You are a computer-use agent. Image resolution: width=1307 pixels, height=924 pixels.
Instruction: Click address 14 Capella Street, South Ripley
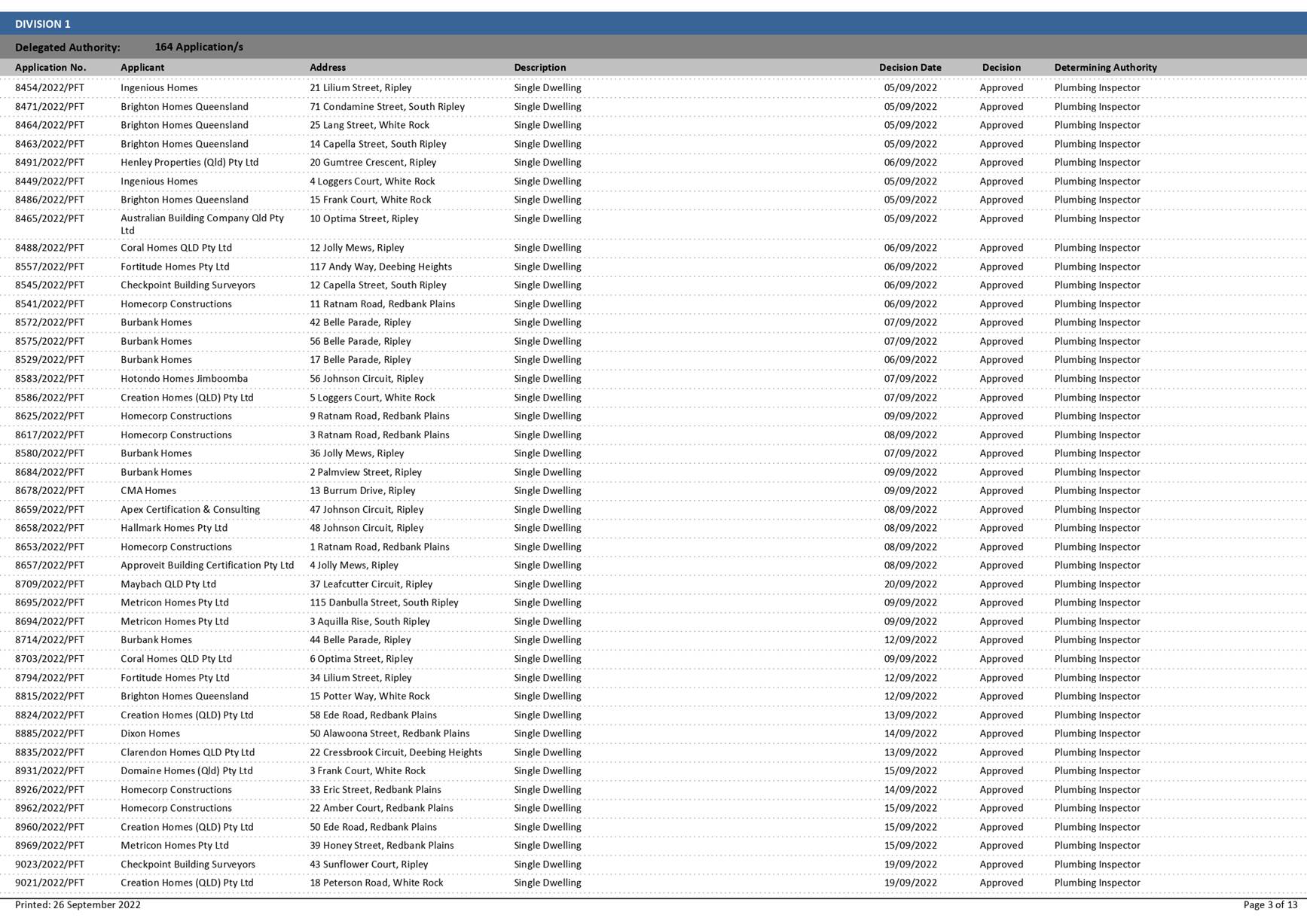pos(377,144)
